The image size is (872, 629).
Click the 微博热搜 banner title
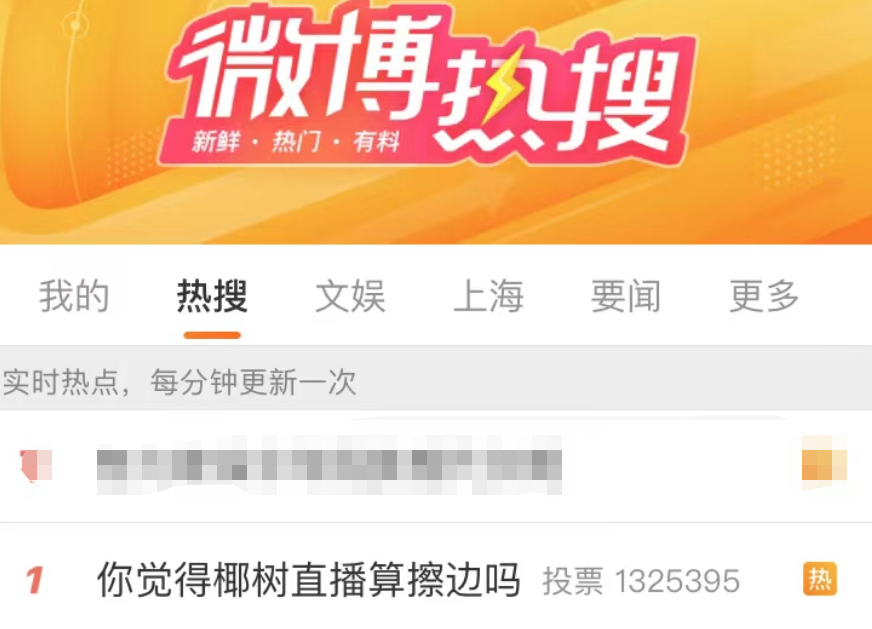tap(428, 83)
